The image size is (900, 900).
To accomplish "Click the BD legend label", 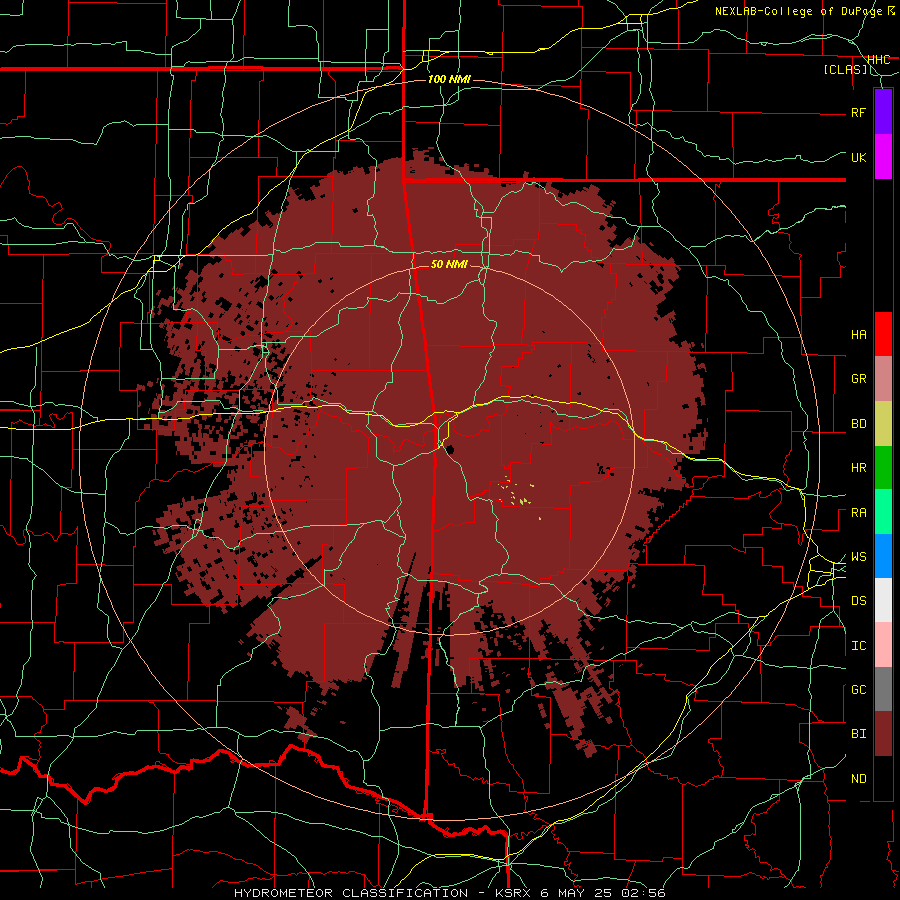I will 858,424.
